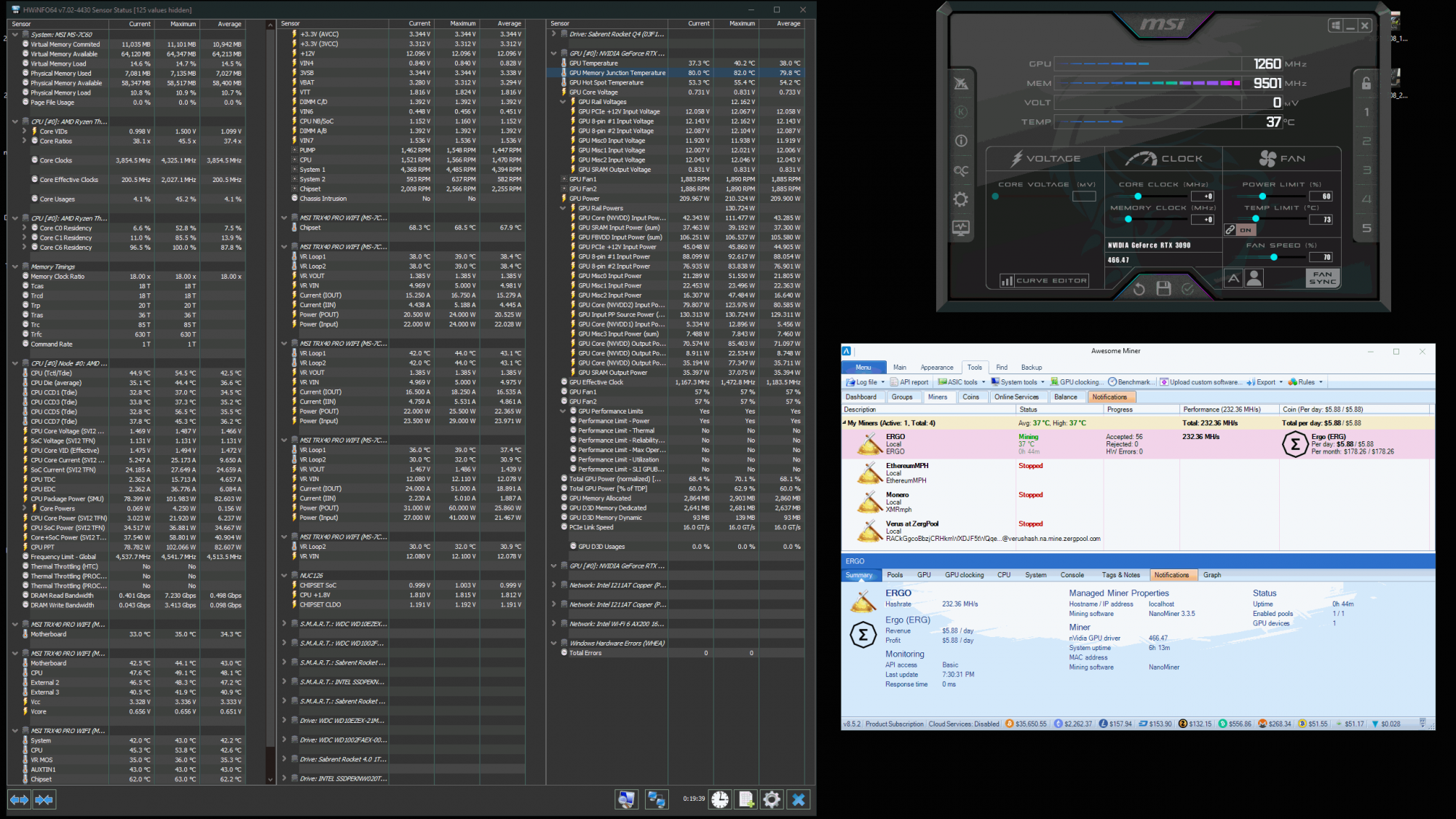
Task: Collapse GPU Rail Voltages tree node
Action: pyautogui.click(x=563, y=102)
